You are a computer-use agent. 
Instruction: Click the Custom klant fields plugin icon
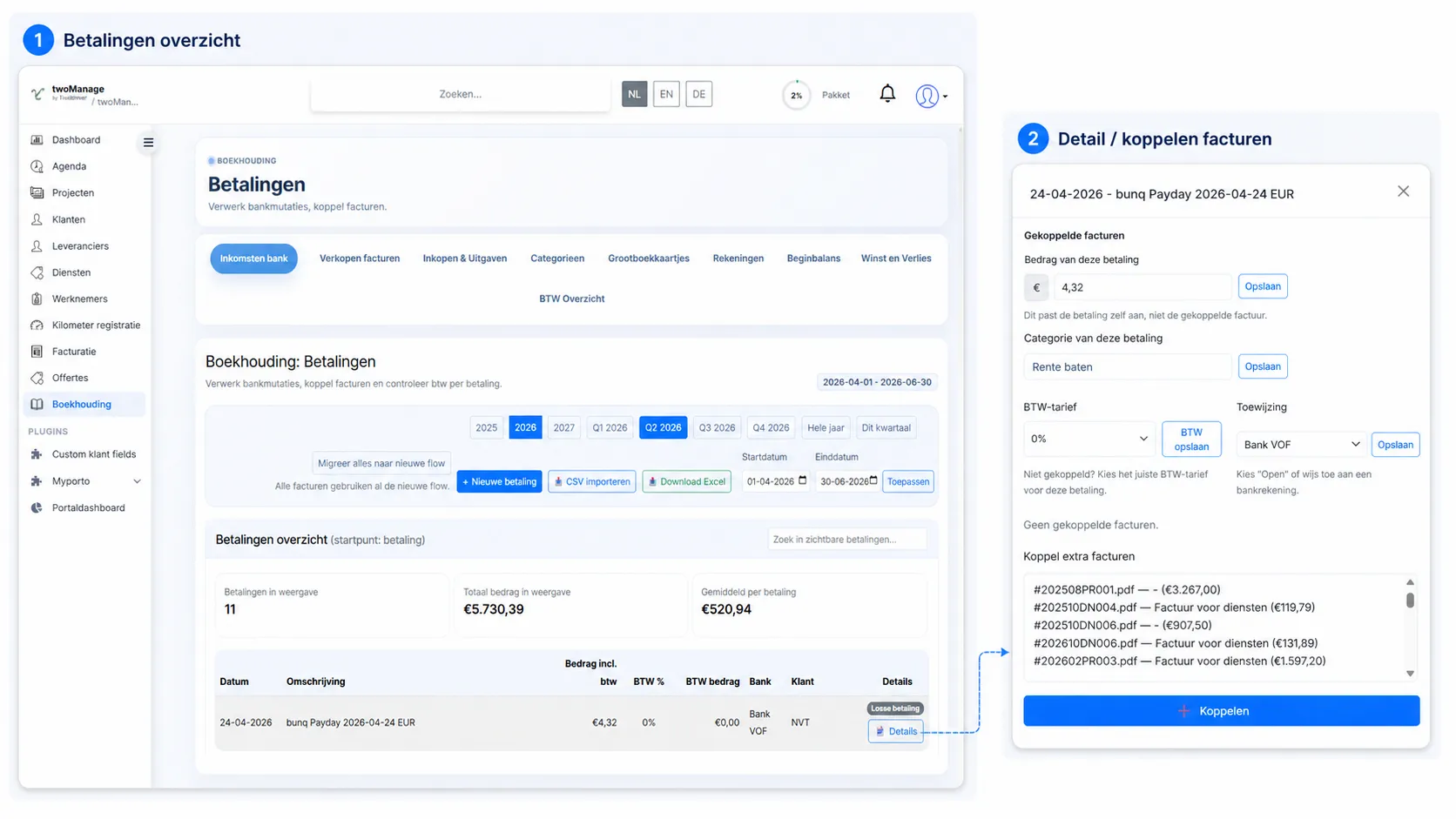[x=37, y=454]
